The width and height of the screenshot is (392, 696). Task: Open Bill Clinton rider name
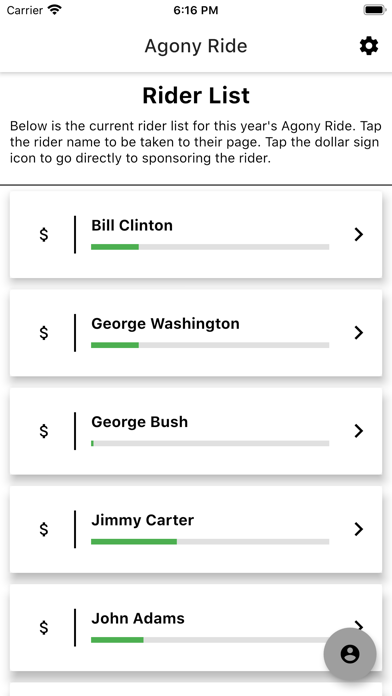(x=132, y=225)
